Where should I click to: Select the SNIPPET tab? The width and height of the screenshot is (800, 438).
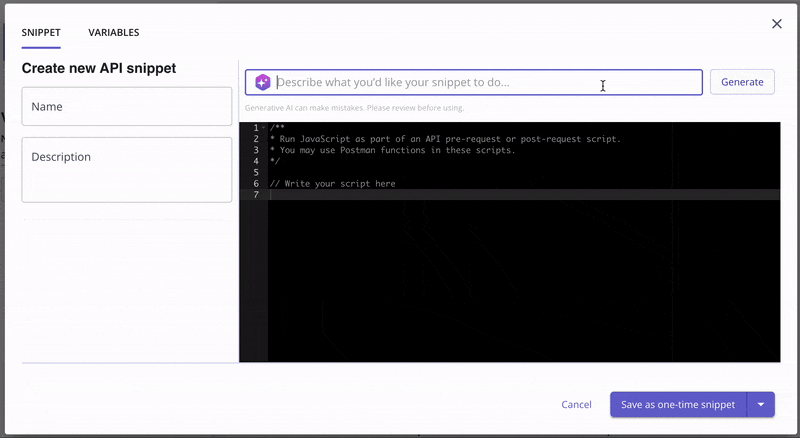(x=41, y=32)
